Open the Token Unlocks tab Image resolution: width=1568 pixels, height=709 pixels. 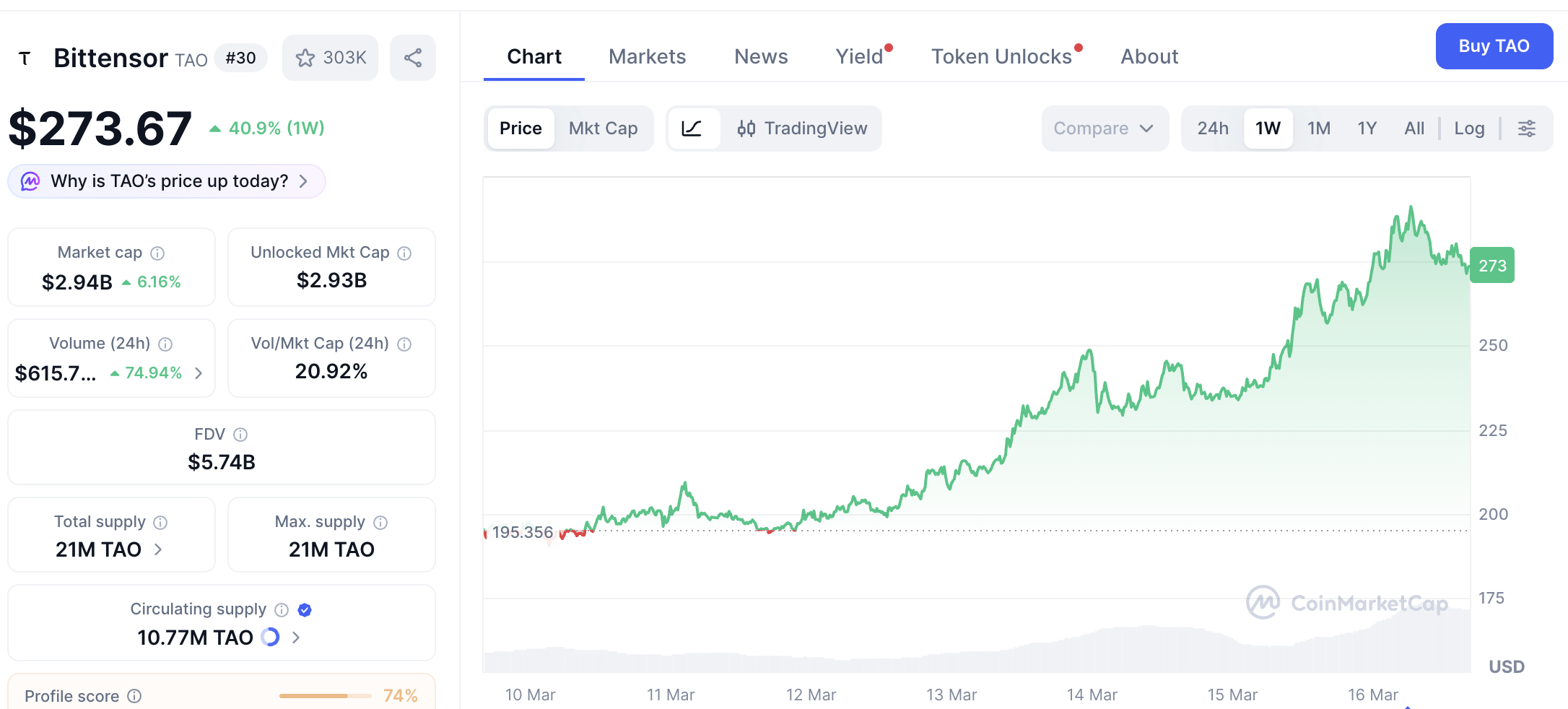[x=1001, y=56]
